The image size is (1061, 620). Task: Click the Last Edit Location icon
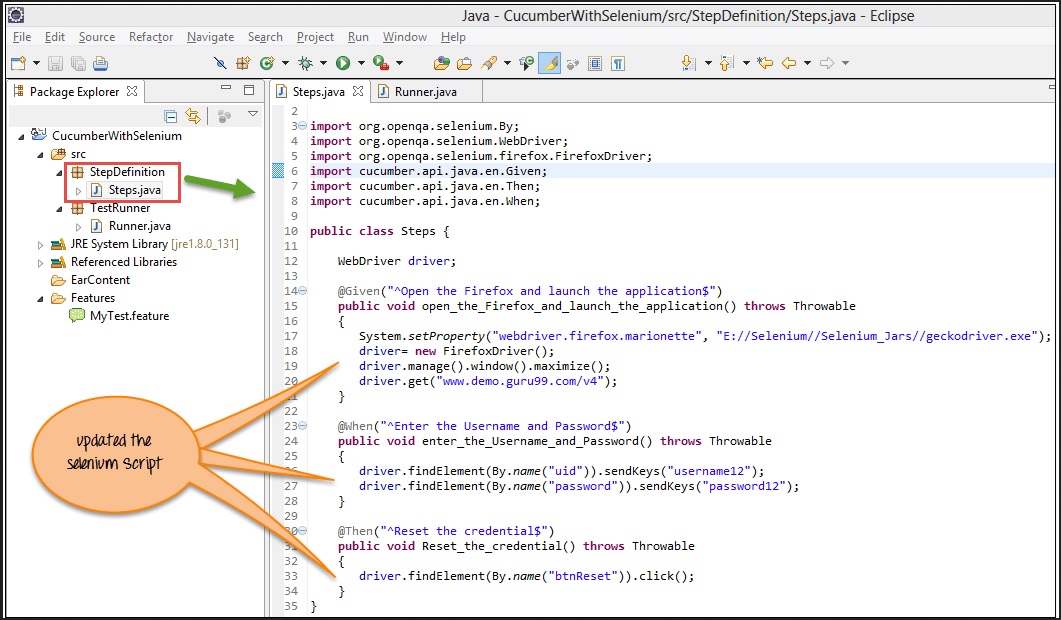tap(765, 64)
